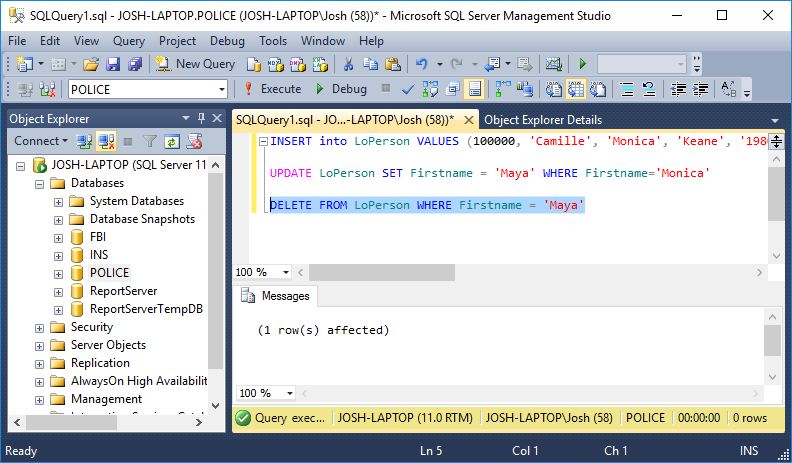Screen dimensions: 792x463
Task: Collapse the JOSH-LAPTOP server node
Action: pos(20,166)
